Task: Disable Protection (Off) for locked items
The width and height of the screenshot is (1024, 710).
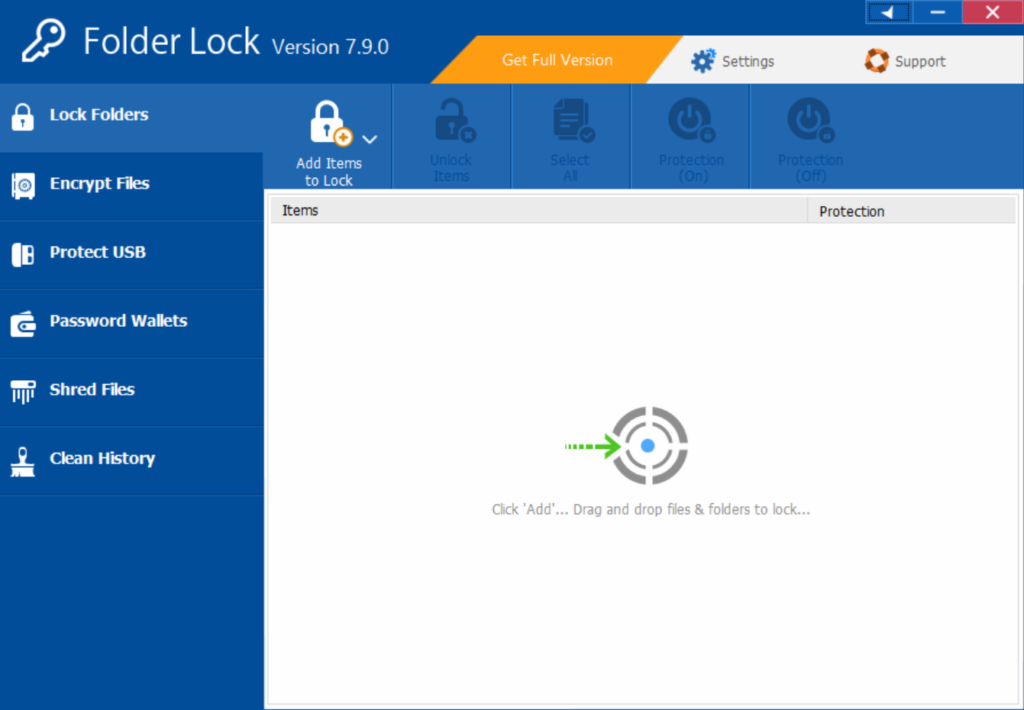Action: tap(810, 137)
